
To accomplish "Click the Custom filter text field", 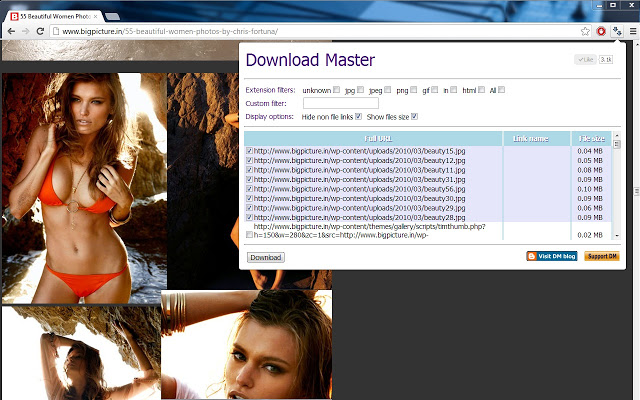I will pyautogui.click(x=341, y=103).
